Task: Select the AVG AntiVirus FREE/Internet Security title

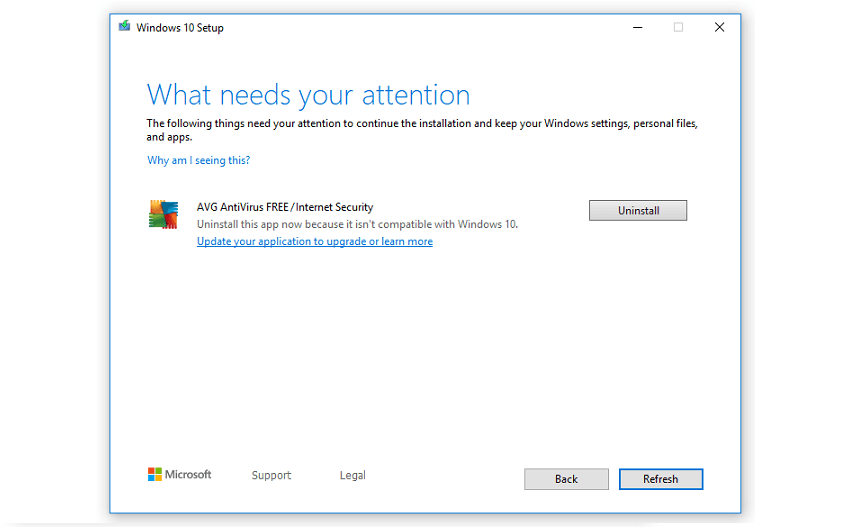Action: click(x=285, y=207)
